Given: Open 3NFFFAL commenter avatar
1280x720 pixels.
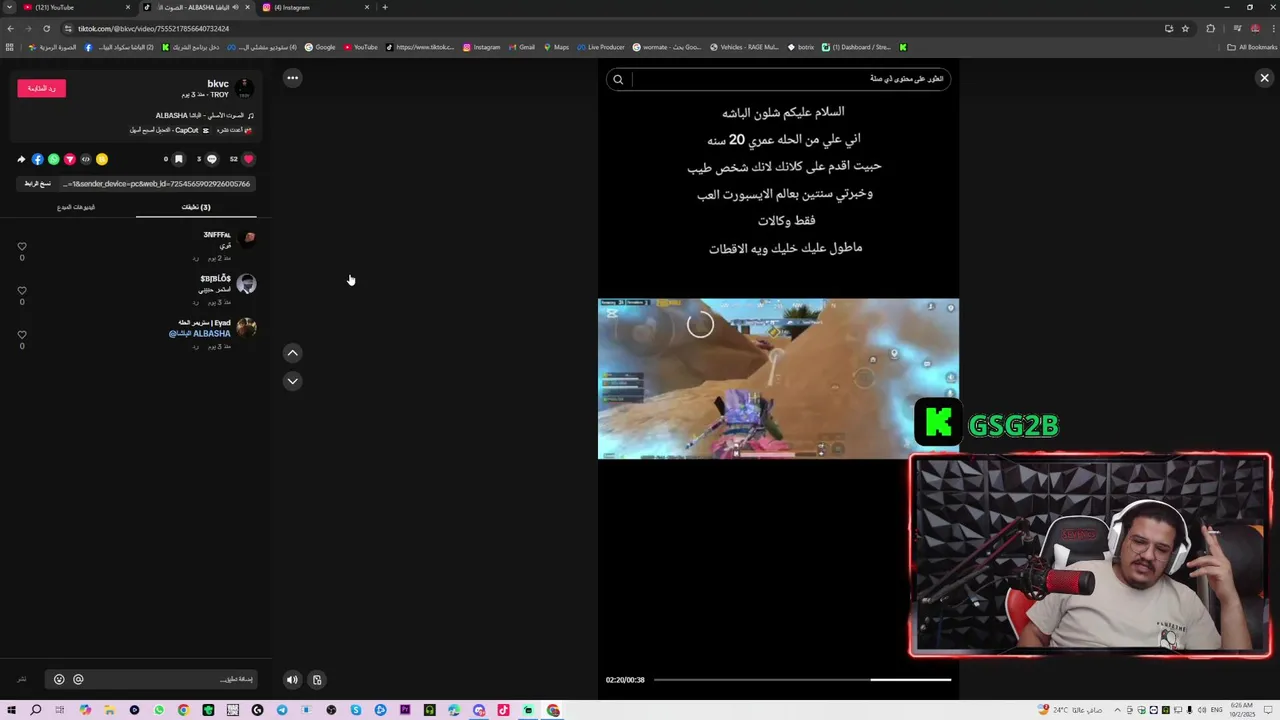Looking at the screenshot, I should [247, 239].
